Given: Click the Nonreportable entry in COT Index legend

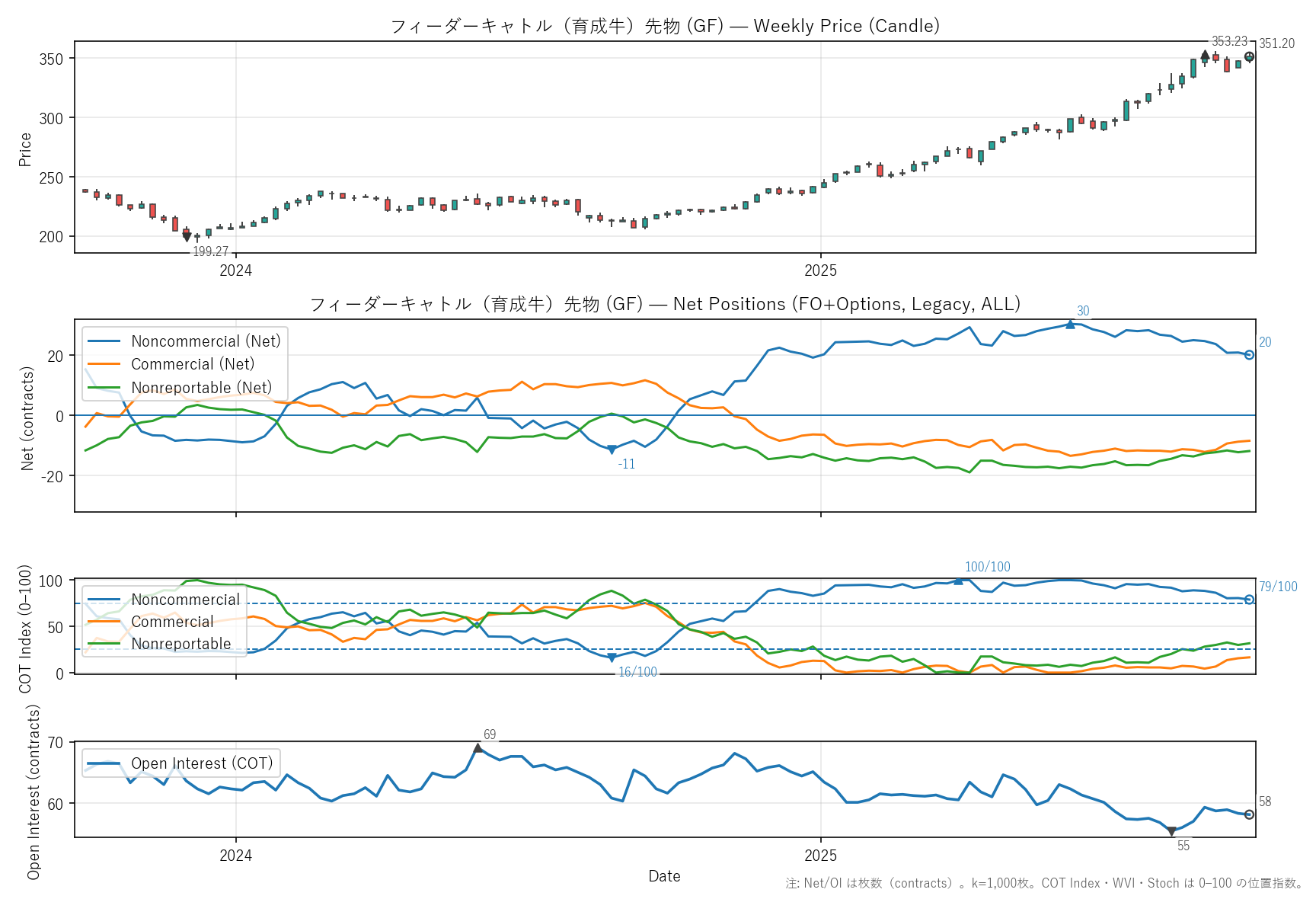Looking at the screenshot, I should coord(180,644).
